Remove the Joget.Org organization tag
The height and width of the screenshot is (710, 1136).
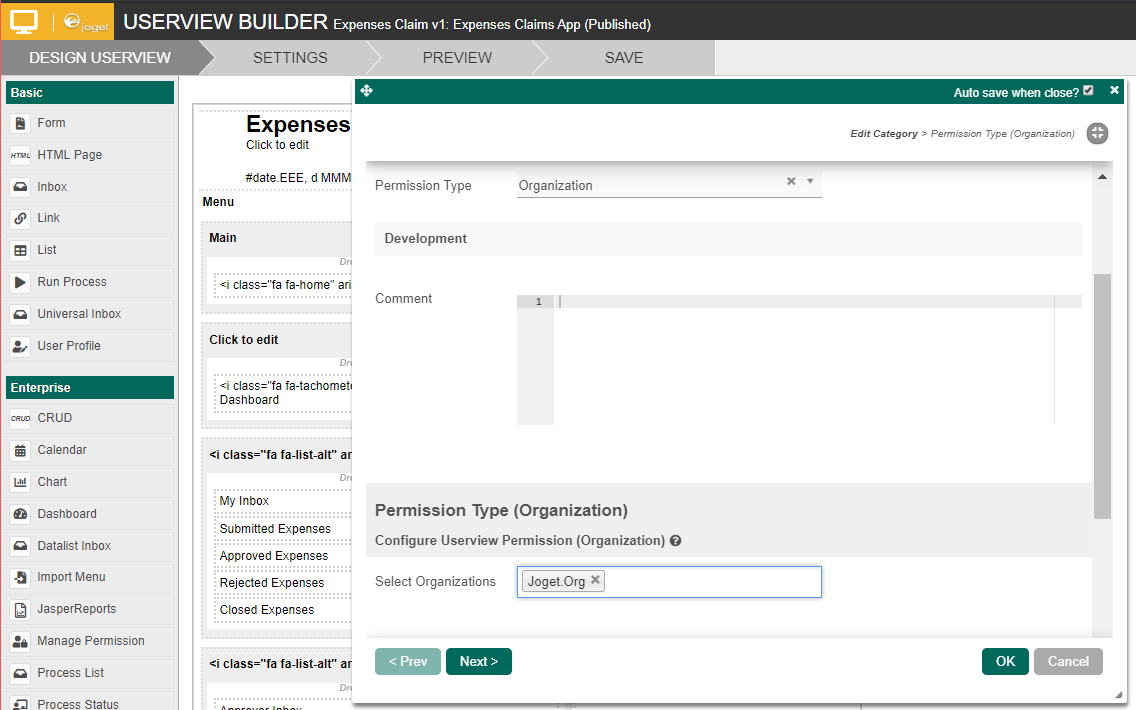click(596, 580)
